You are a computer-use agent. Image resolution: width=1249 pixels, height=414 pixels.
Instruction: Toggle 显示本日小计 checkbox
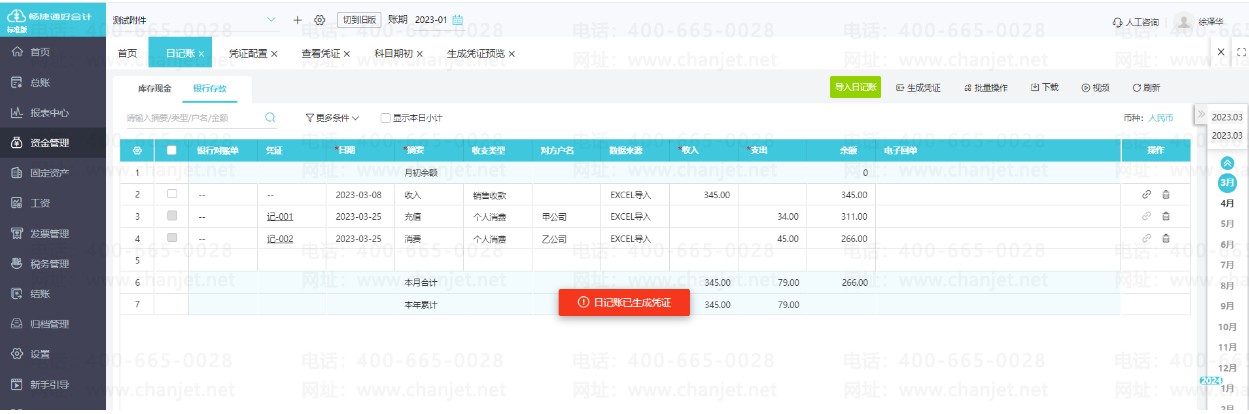coord(386,118)
